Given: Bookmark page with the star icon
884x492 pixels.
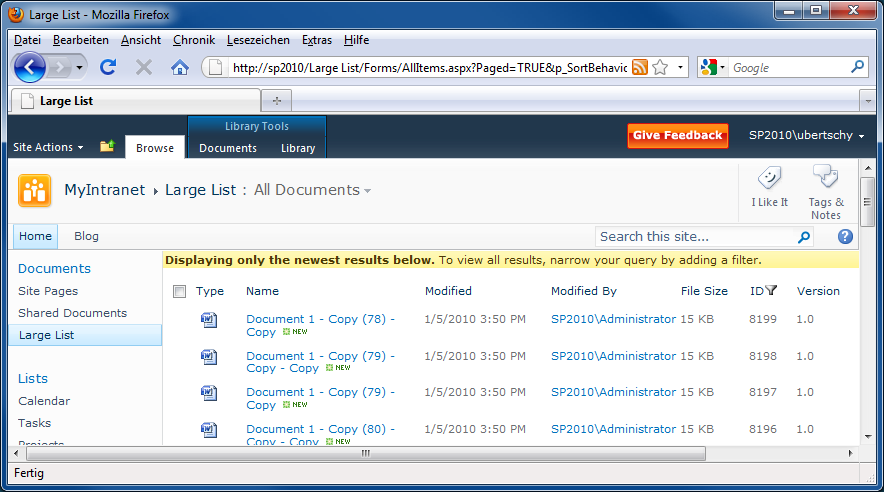Looking at the screenshot, I should [x=660, y=67].
